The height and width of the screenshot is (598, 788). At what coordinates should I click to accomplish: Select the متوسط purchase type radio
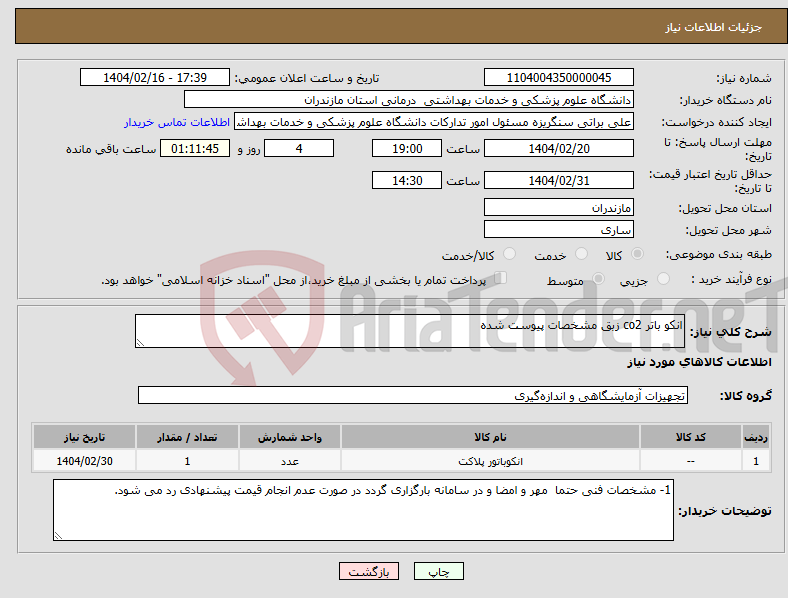click(598, 278)
